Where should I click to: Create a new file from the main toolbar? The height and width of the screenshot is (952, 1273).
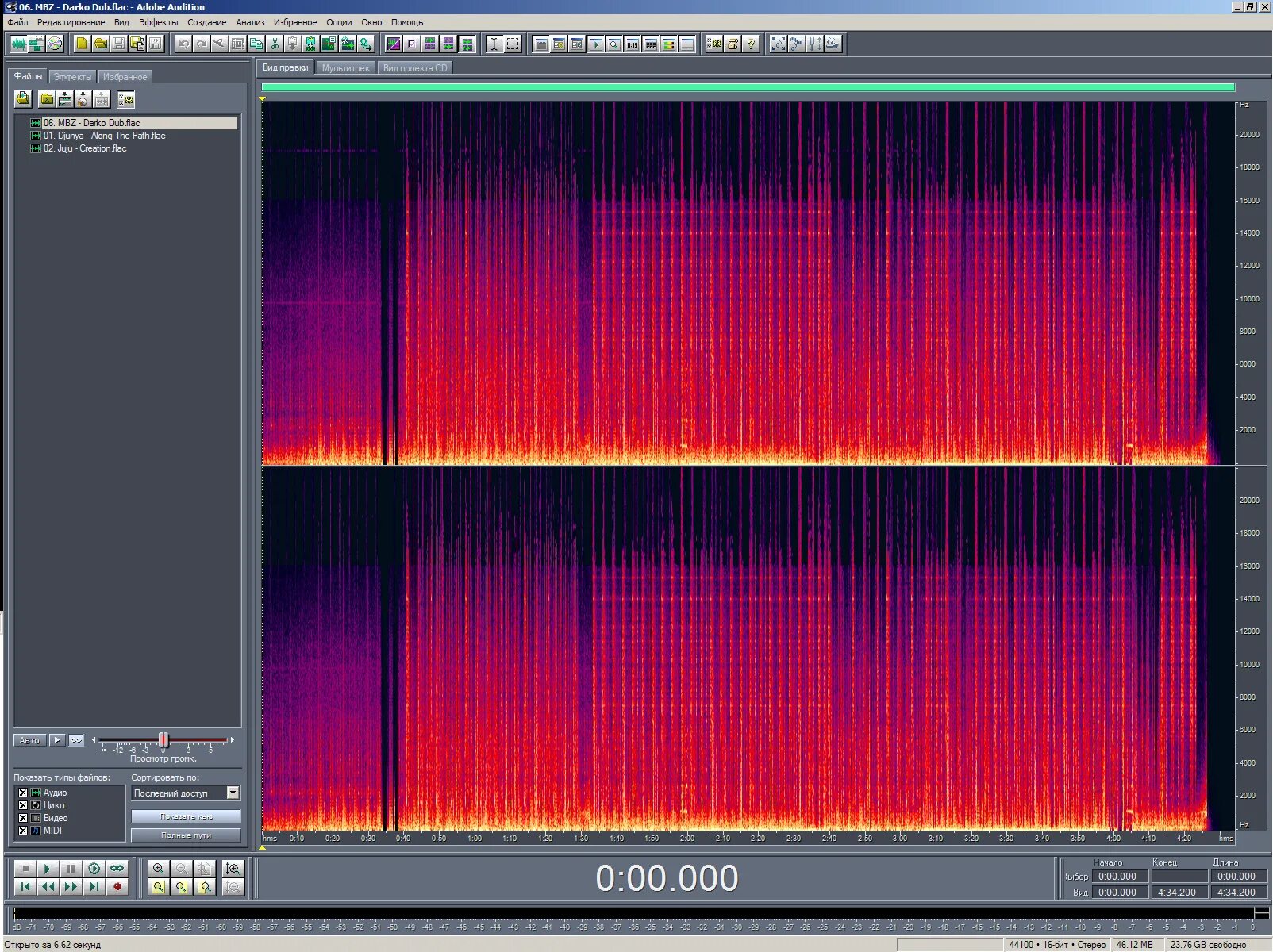click(x=82, y=44)
